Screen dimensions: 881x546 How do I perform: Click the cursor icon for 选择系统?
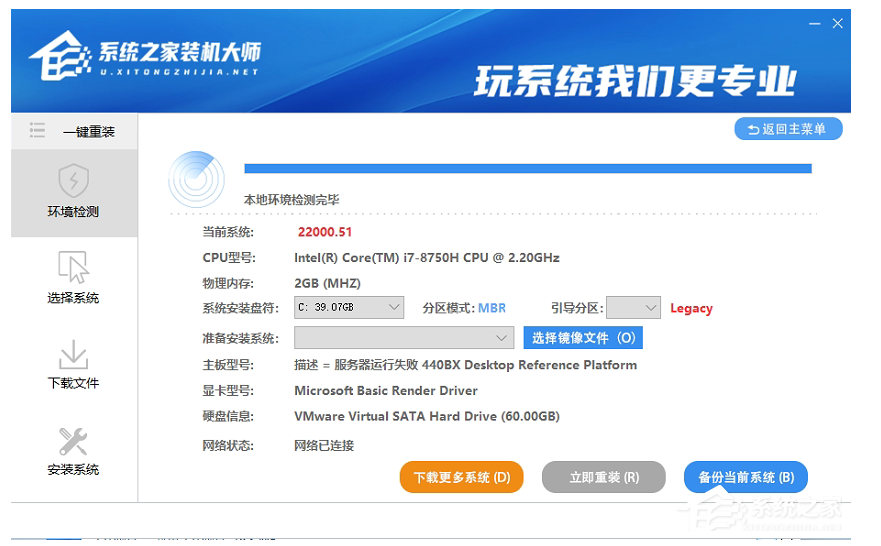point(74,267)
